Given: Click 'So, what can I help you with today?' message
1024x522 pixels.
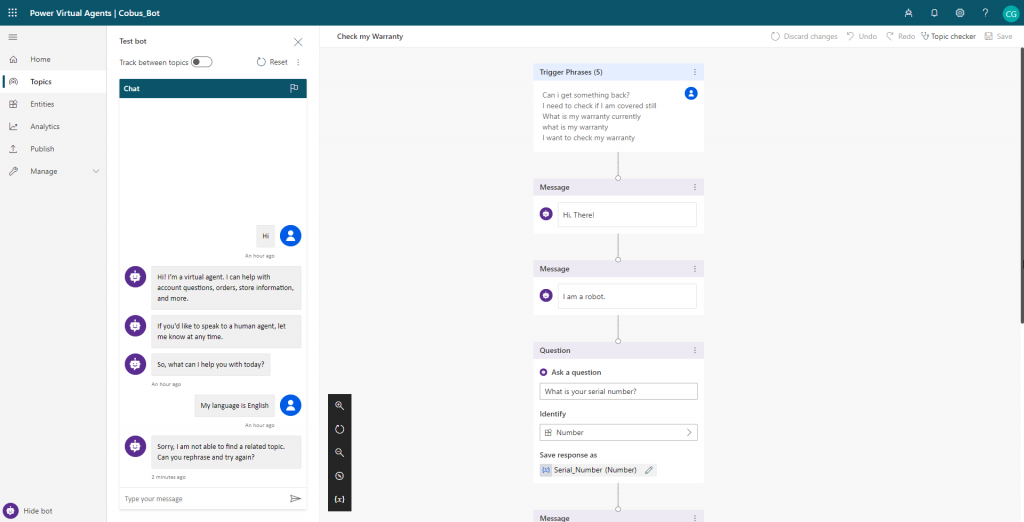Looking at the screenshot, I should pyautogui.click(x=210, y=365).
